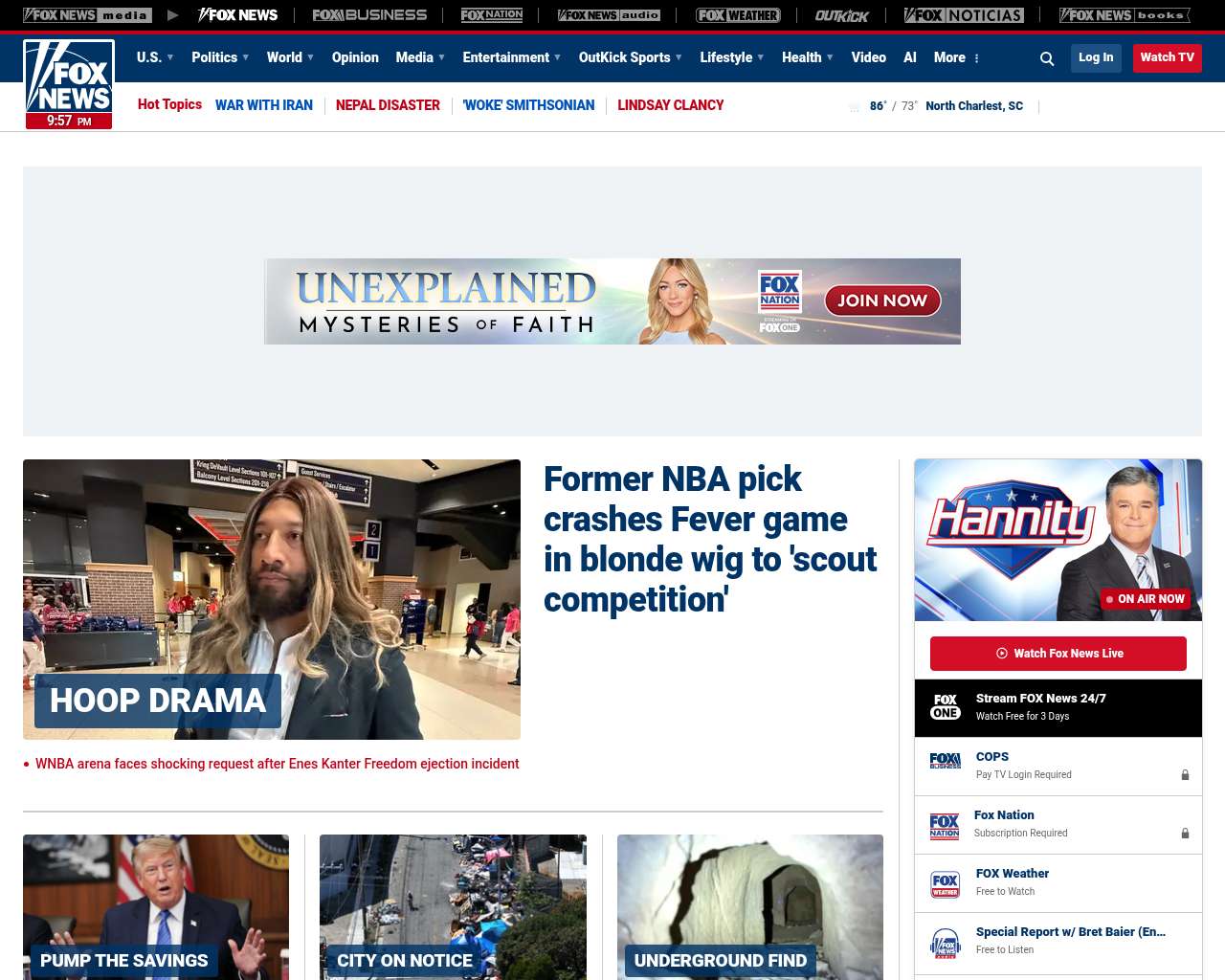Open HOOP DRAMA story image

click(x=272, y=599)
